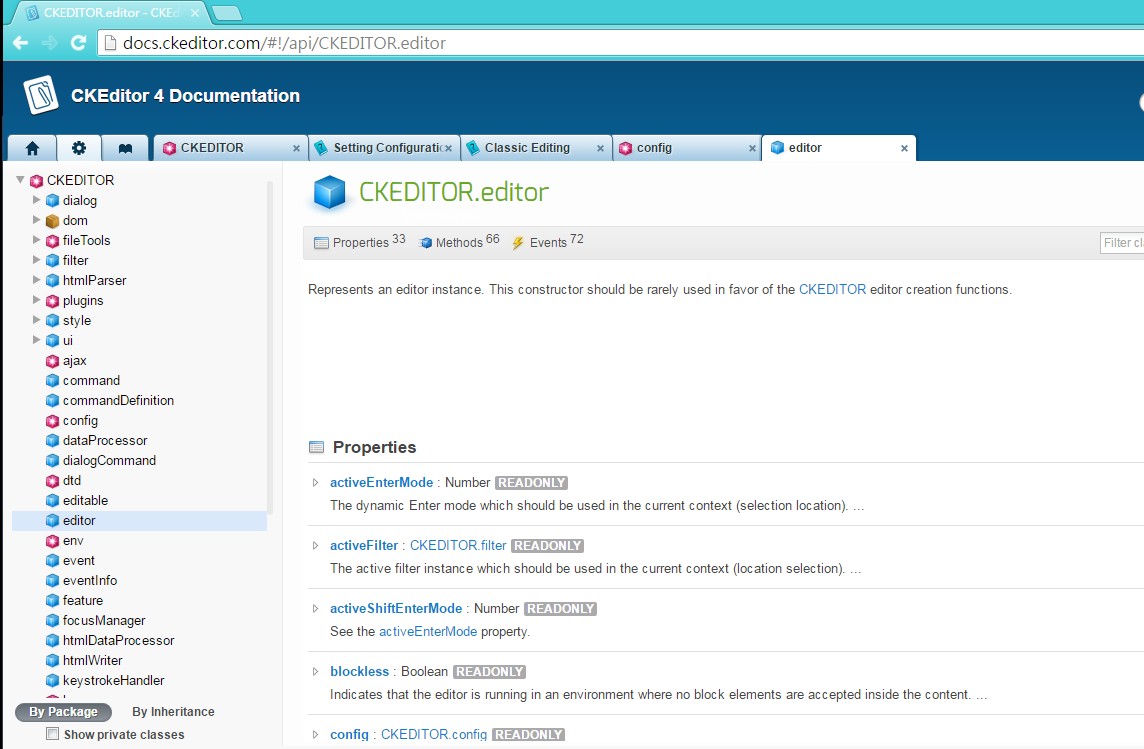Switch sorting to By Inheritance

pyautogui.click(x=173, y=711)
